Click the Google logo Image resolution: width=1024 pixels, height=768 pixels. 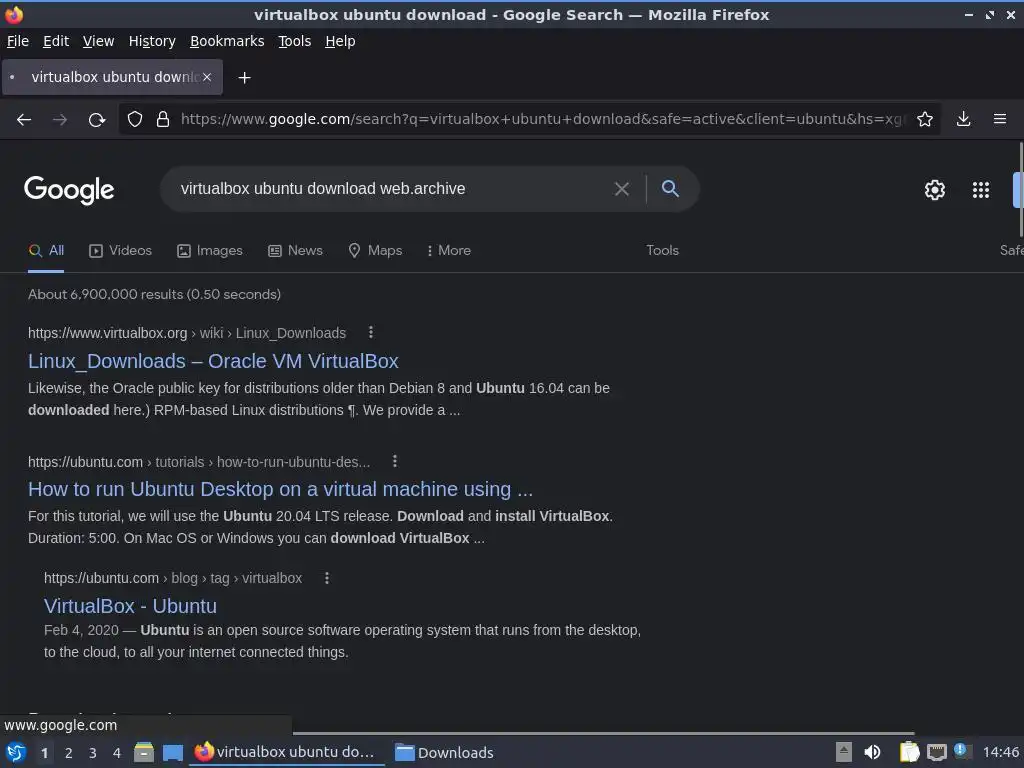(x=69, y=190)
